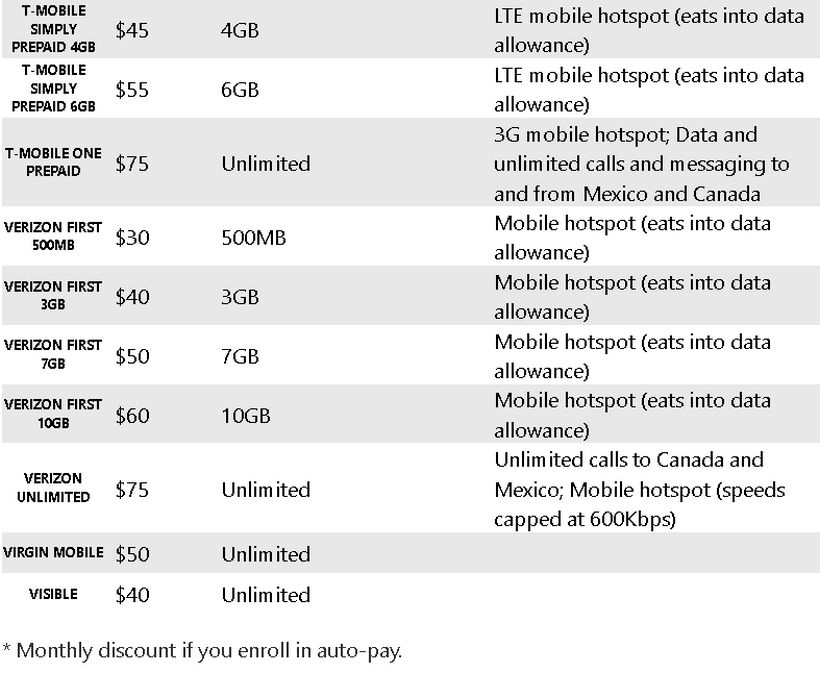
Task: Select the $45 price cell
Action: [132, 30]
